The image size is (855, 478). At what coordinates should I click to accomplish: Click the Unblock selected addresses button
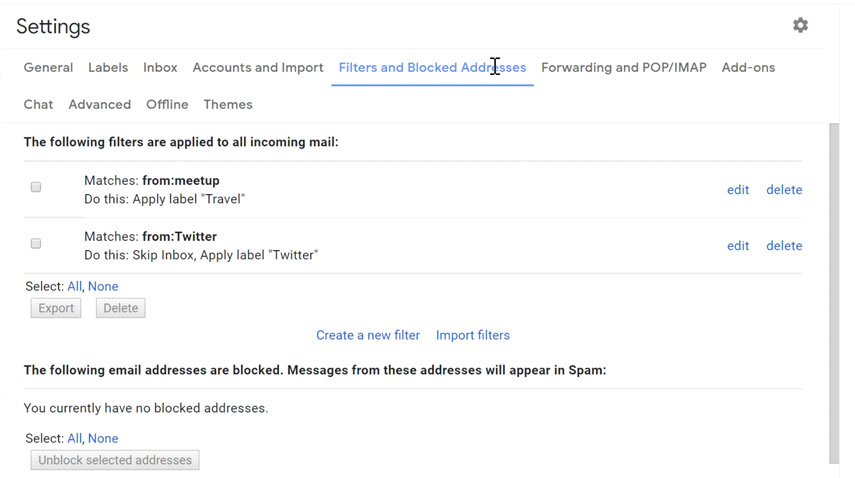(x=115, y=461)
